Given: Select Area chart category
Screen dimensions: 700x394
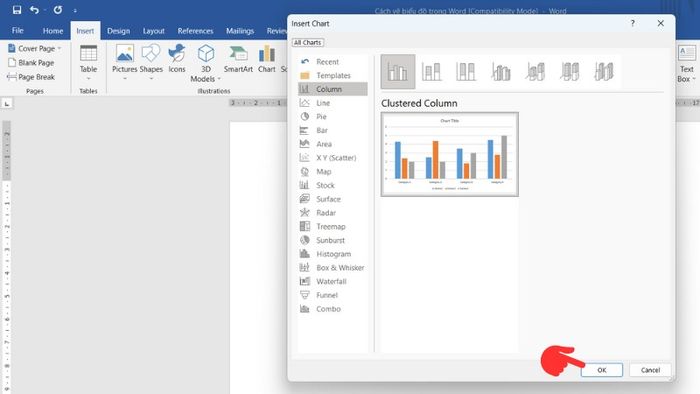Looking at the screenshot, I should pyautogui.click(x=333, y=144).
